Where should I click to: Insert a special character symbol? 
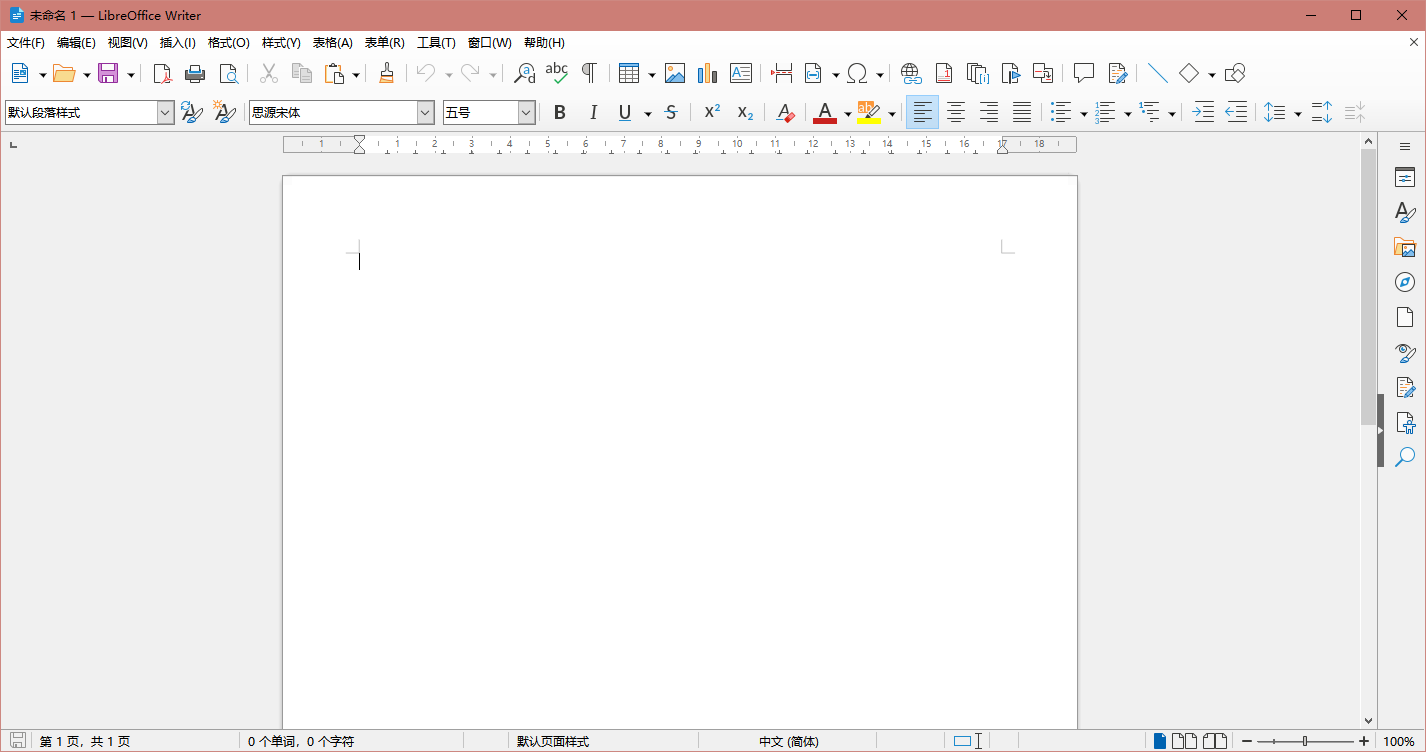tap(858, 73)
